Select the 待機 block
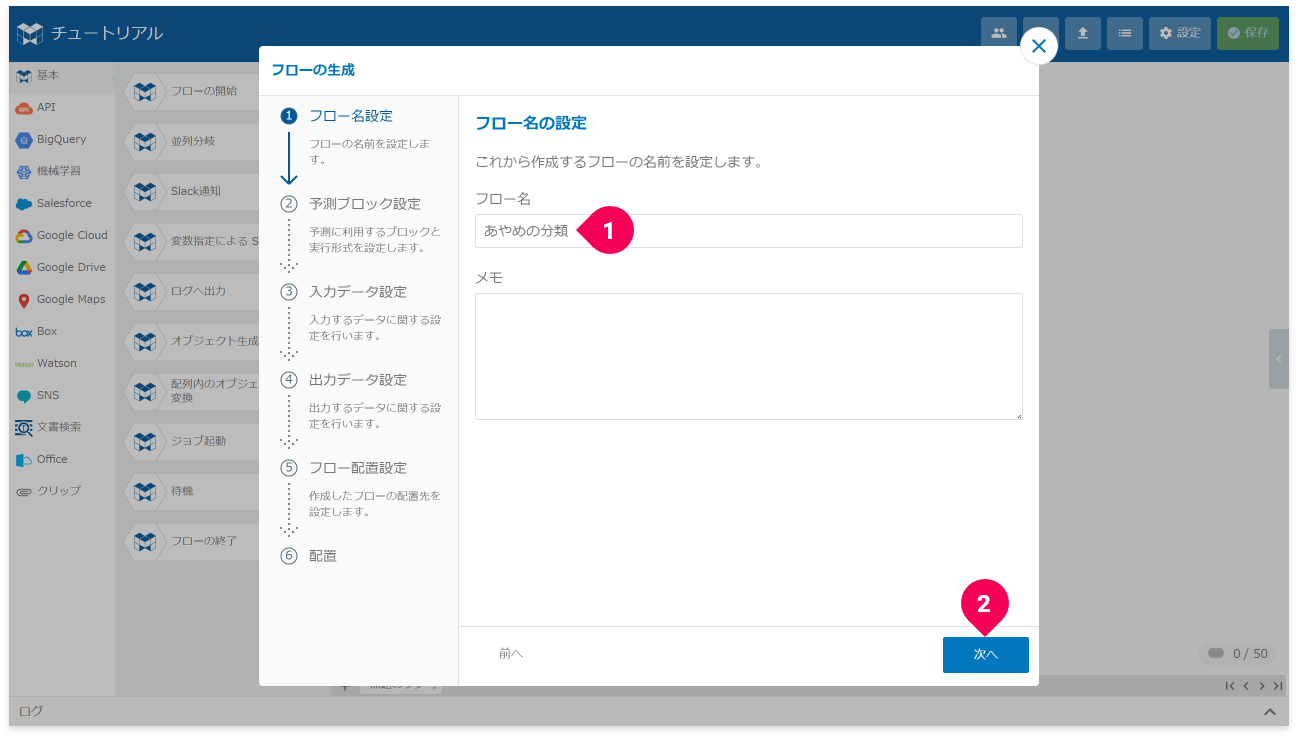 [192, 491]
